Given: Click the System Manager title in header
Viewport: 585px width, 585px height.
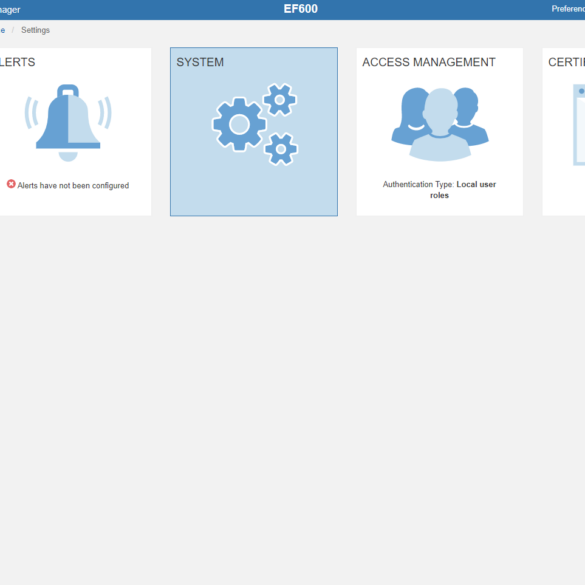Looking at the screenshot, I should [x=10, y=10].
